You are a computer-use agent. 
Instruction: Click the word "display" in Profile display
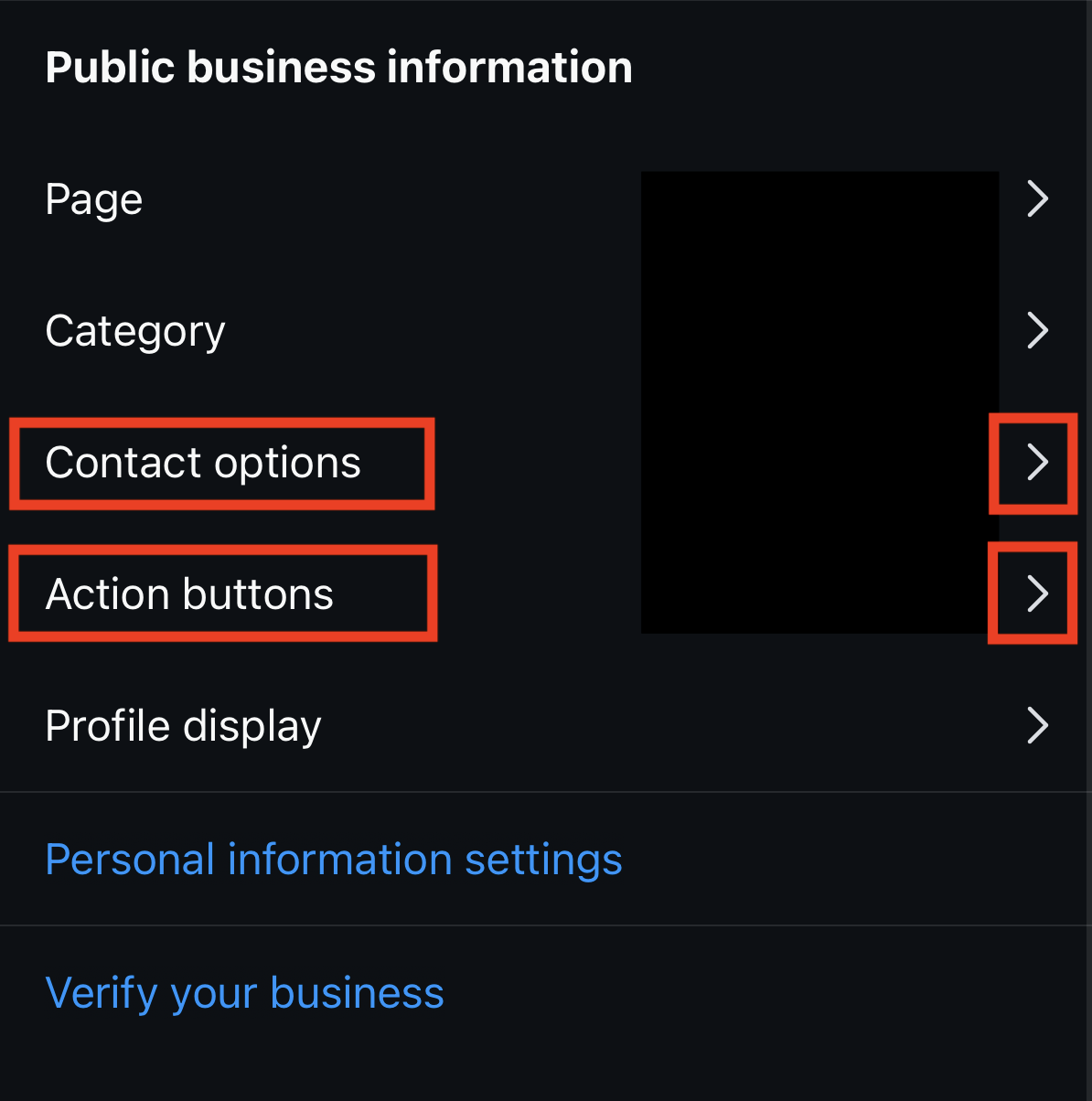252,726
